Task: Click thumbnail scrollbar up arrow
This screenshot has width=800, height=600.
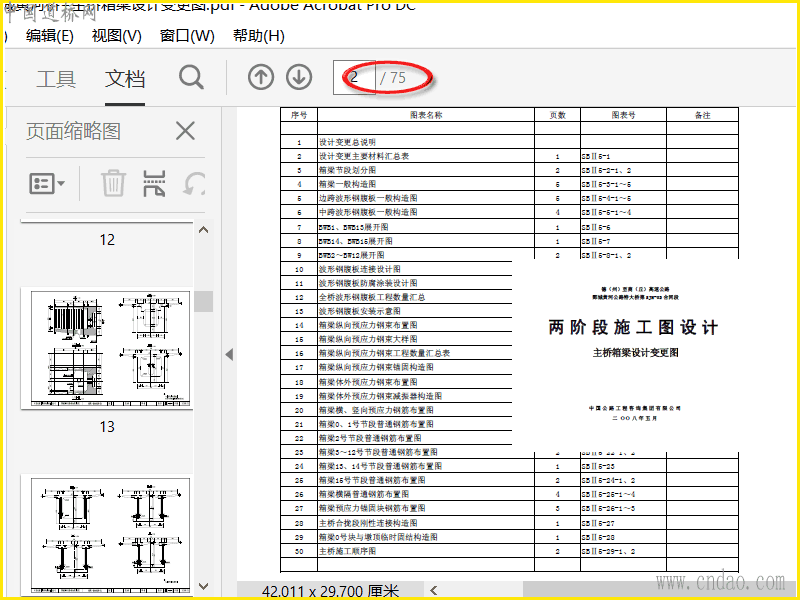Action: click(x=203, y=230)
